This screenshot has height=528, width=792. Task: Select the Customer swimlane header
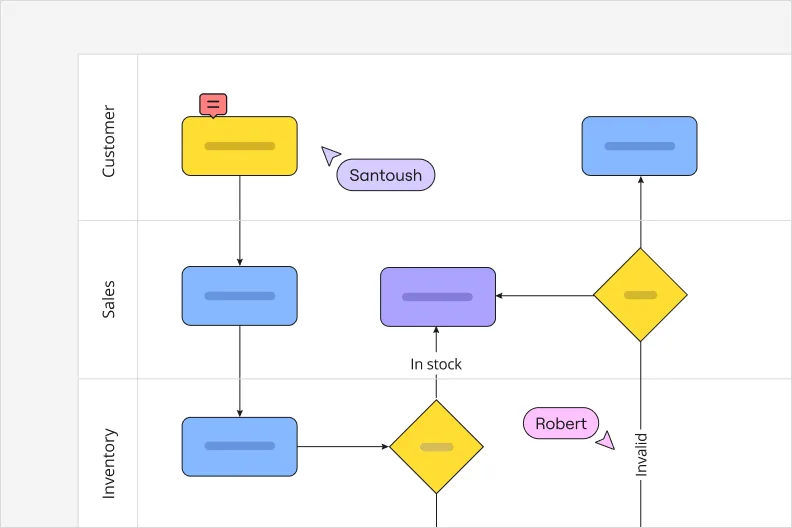[108, 141]
